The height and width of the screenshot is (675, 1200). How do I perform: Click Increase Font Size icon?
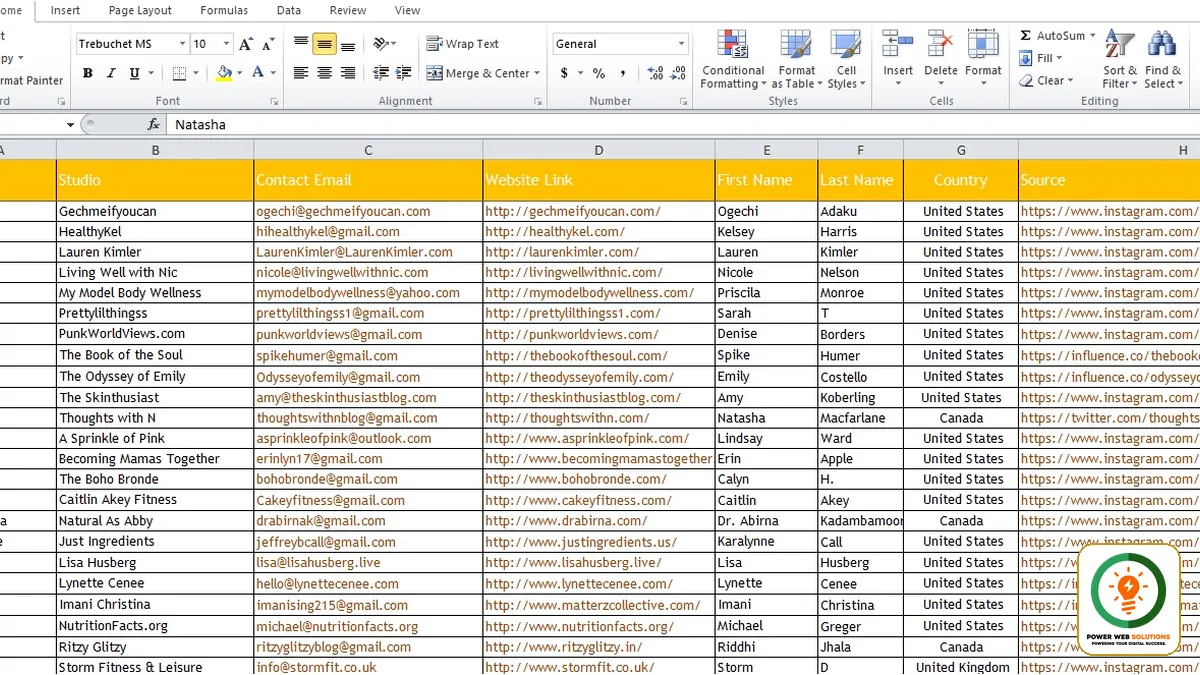click(x=246, y=44)
